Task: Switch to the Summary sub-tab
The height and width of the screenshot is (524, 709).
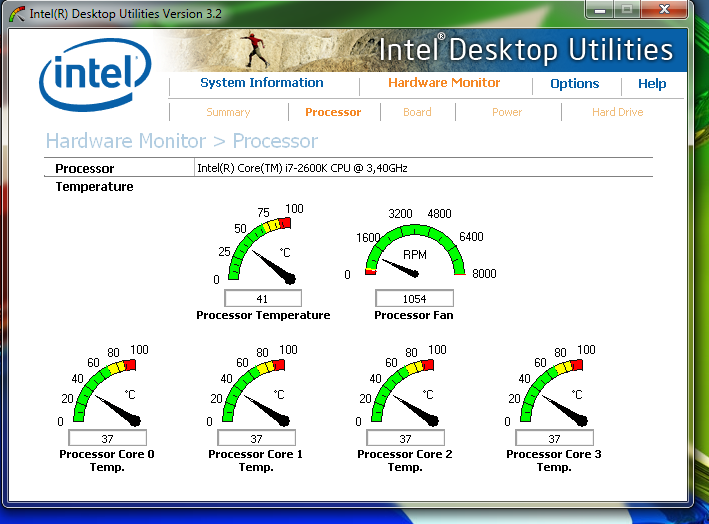Action: tap(228, 112)
